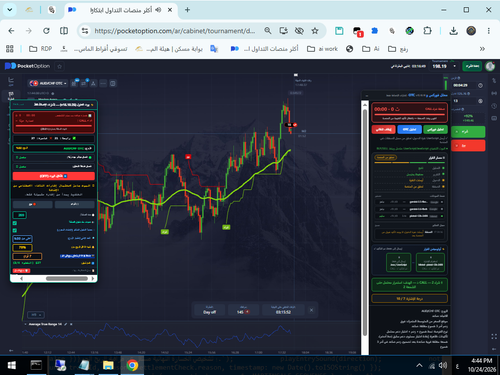Viewport: 500px width, 375px height.
Task: Click the horizontal line tool in chart toolbar
Action: point(103,83)
